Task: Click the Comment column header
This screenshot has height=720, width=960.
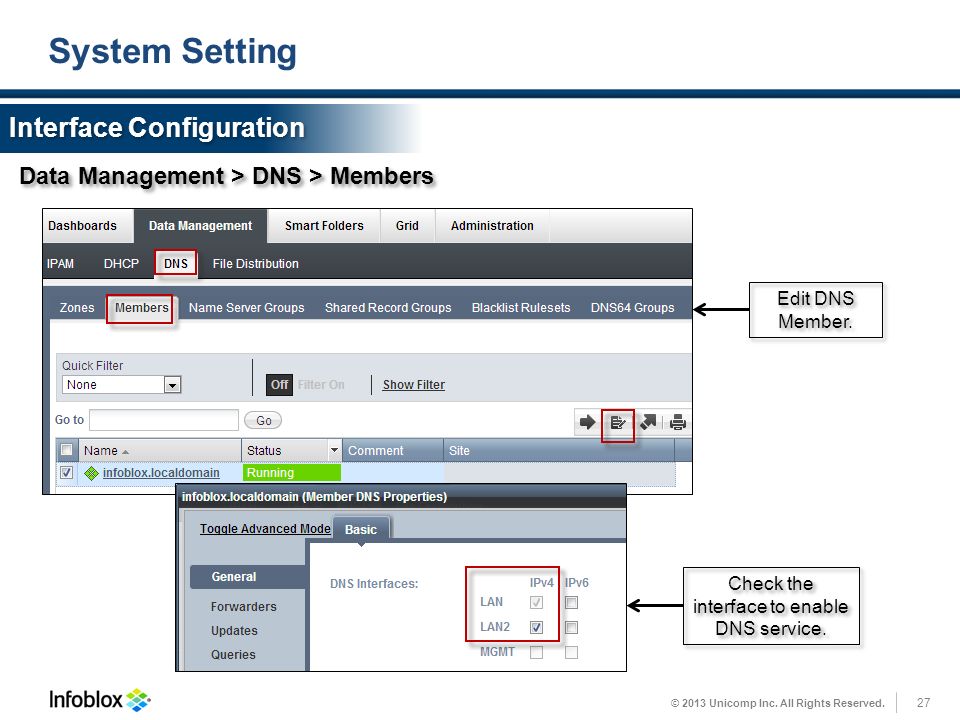Action: (x=392, y=451)
